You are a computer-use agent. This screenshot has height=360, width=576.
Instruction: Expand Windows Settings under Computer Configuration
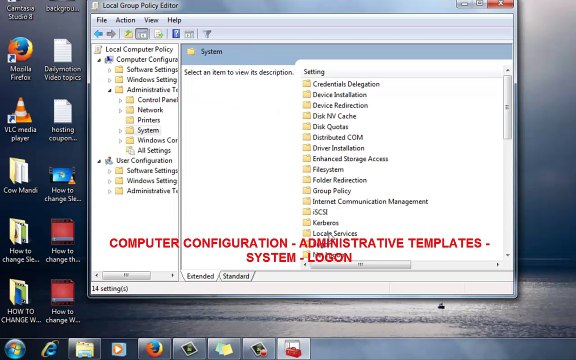(109, 80)
